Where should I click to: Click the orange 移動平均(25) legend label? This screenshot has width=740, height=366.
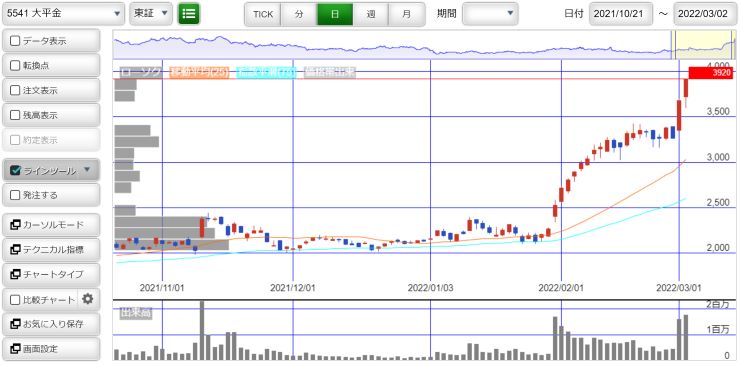200,73
